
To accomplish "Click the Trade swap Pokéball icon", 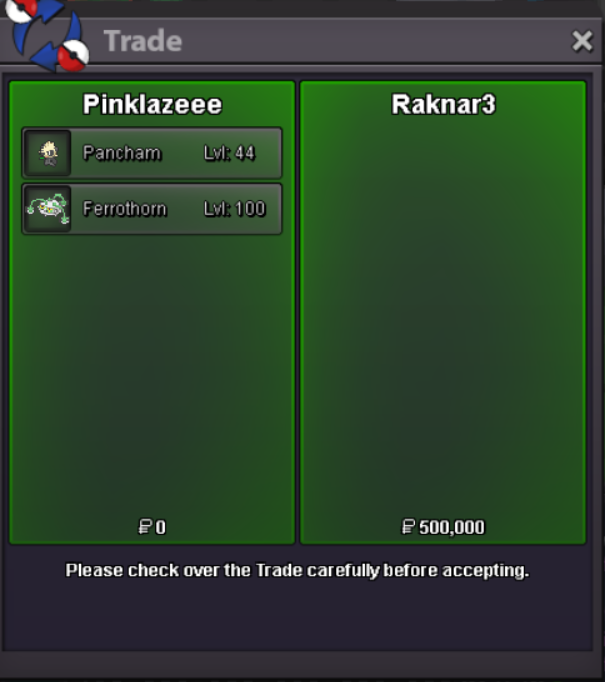I will tap(47, 36).
